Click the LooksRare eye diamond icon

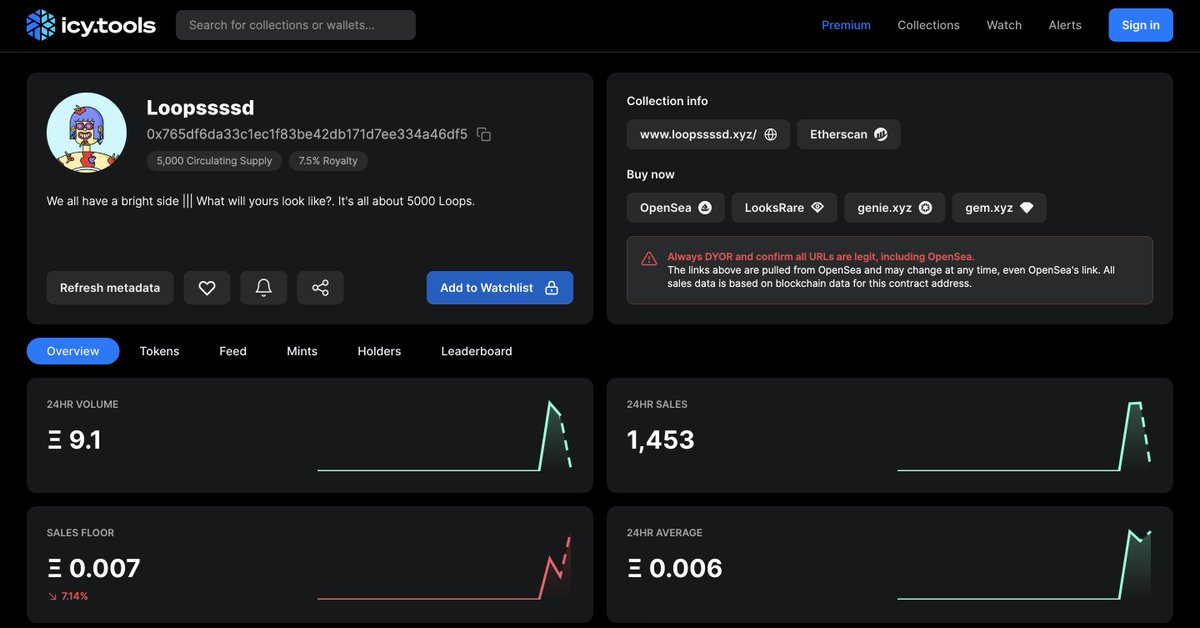point(817,208)
